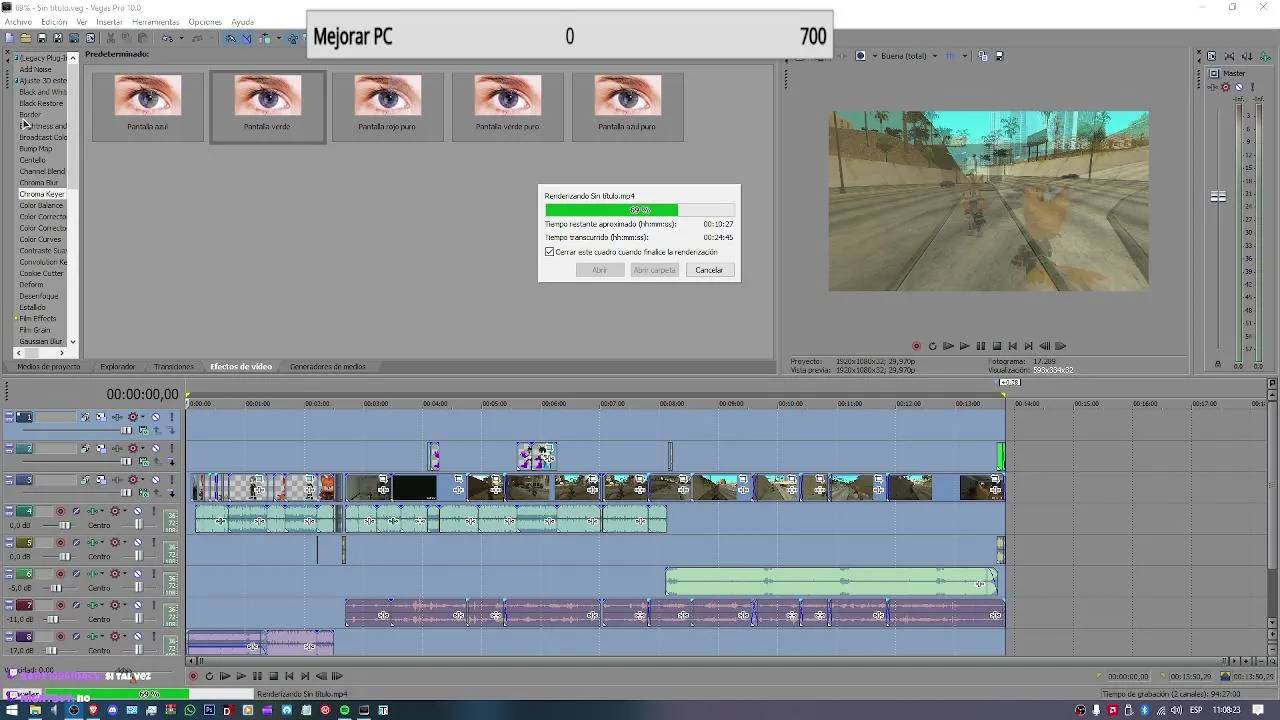Viewport: 1280px width, 720px height.
Task: Toggle loop playback in timeline transport
Action: 209,676
